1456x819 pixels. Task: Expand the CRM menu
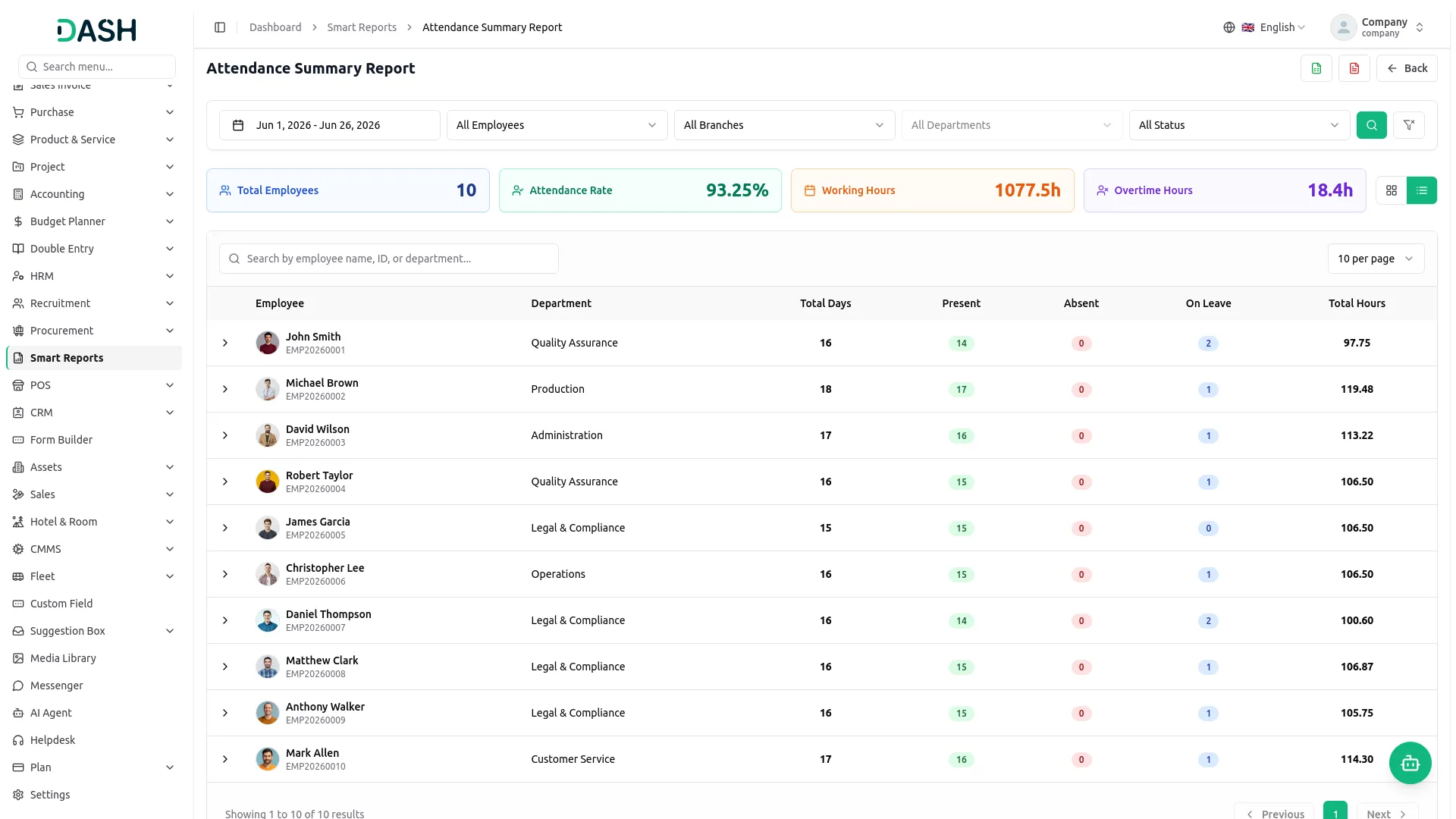[94, 413]
